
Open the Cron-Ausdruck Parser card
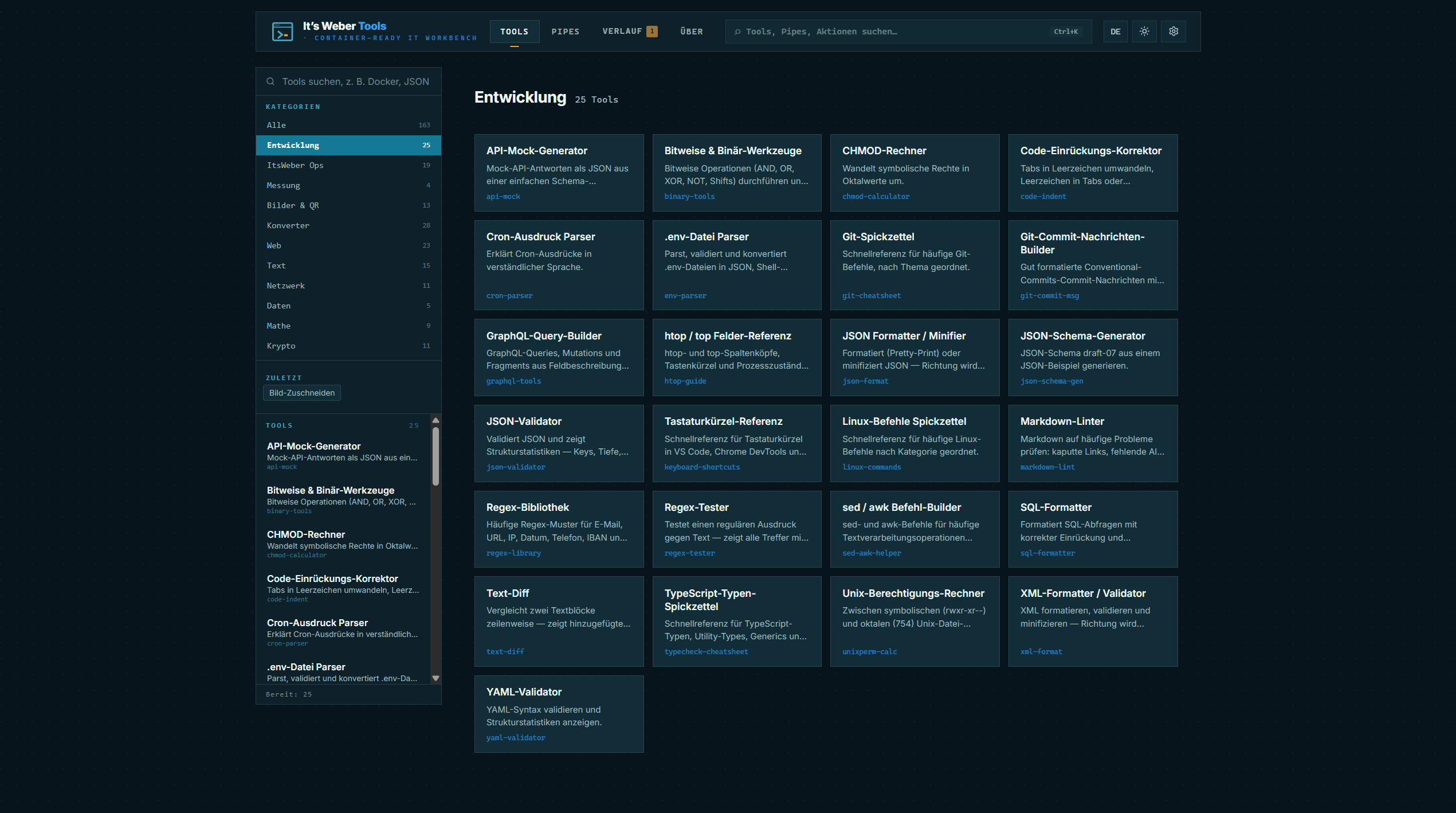[x=559, y=265]
